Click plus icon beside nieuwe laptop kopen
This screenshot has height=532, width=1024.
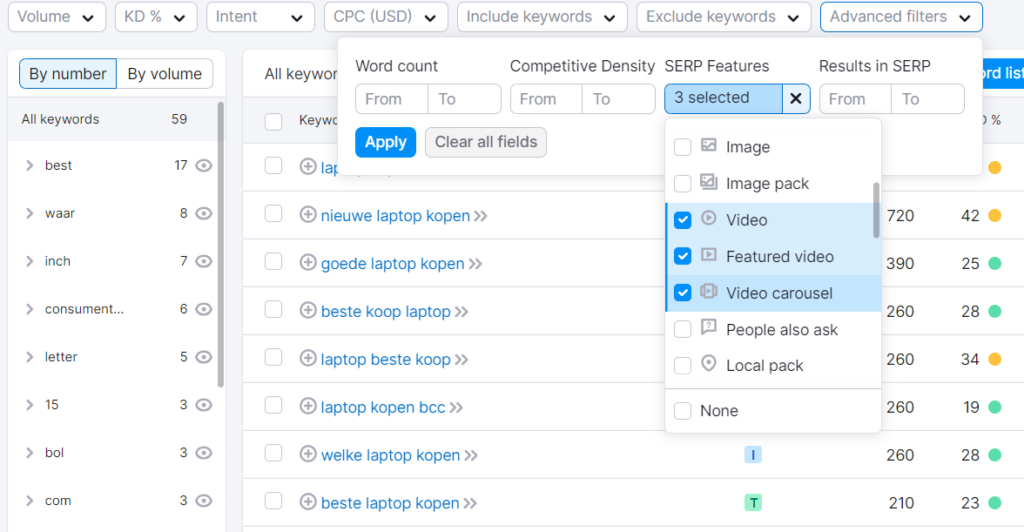pos(308,215)
